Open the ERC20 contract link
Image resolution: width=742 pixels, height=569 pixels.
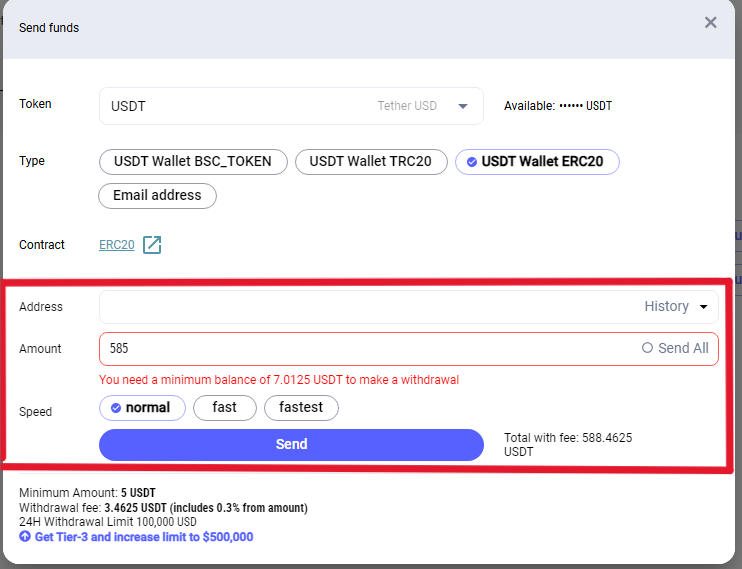point(116,245)
